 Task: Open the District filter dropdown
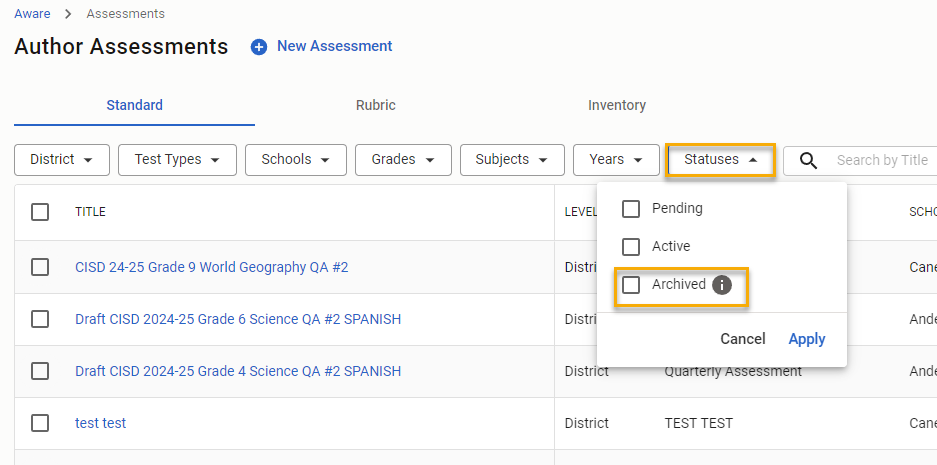tap(62, 160)
